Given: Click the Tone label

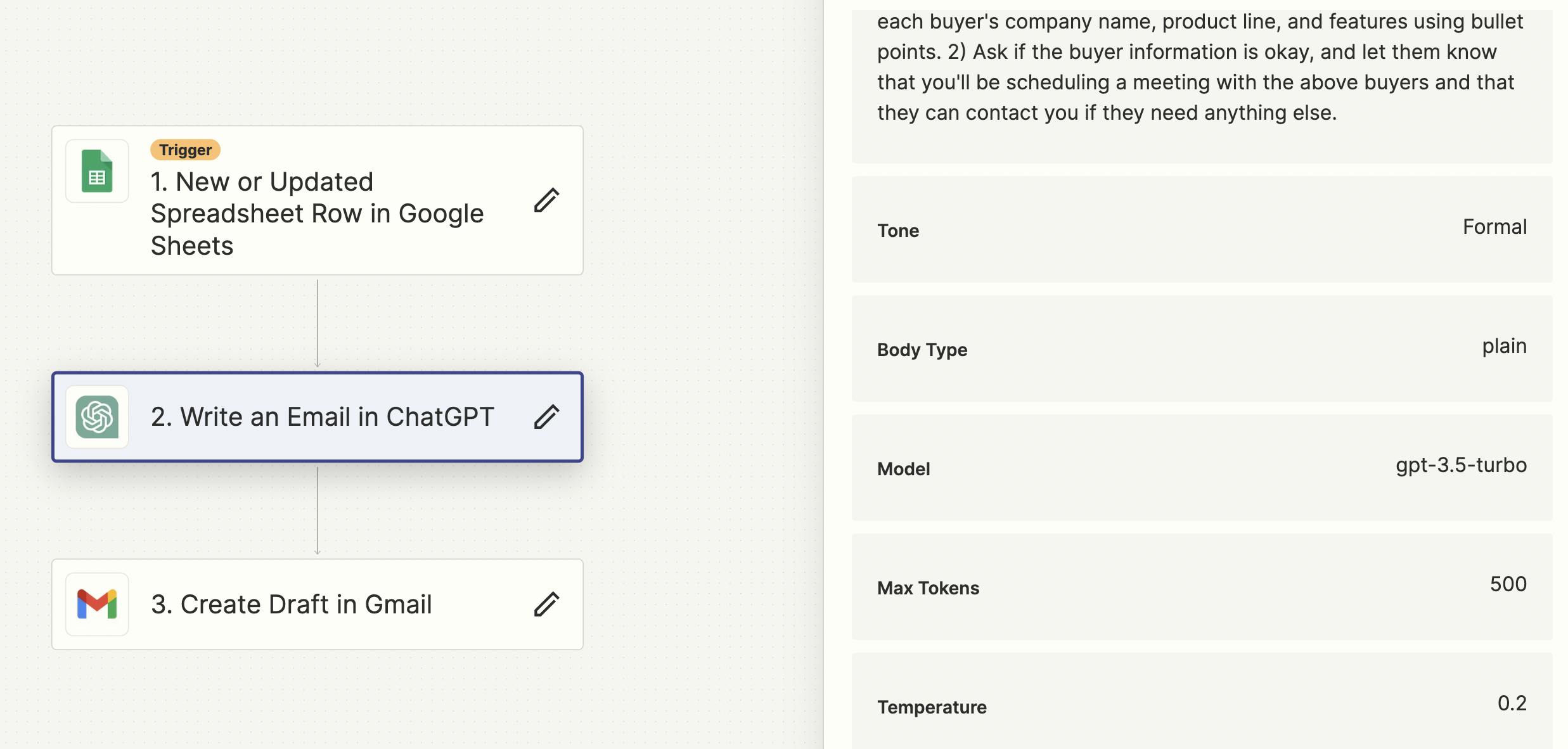Looking at the screenshot, I should (898, 231).
